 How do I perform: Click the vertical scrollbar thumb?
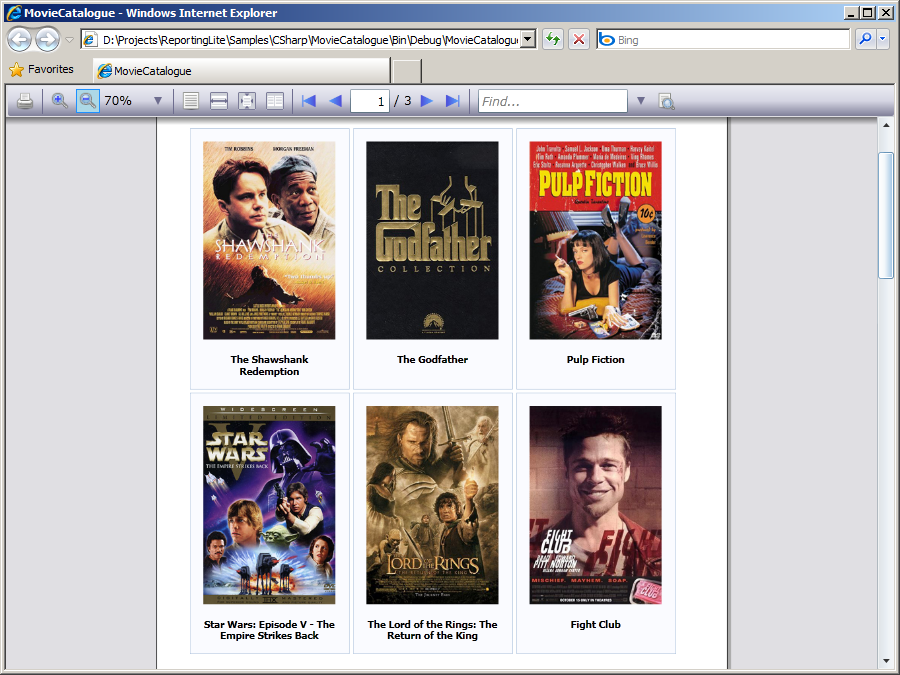pos(885,215)
